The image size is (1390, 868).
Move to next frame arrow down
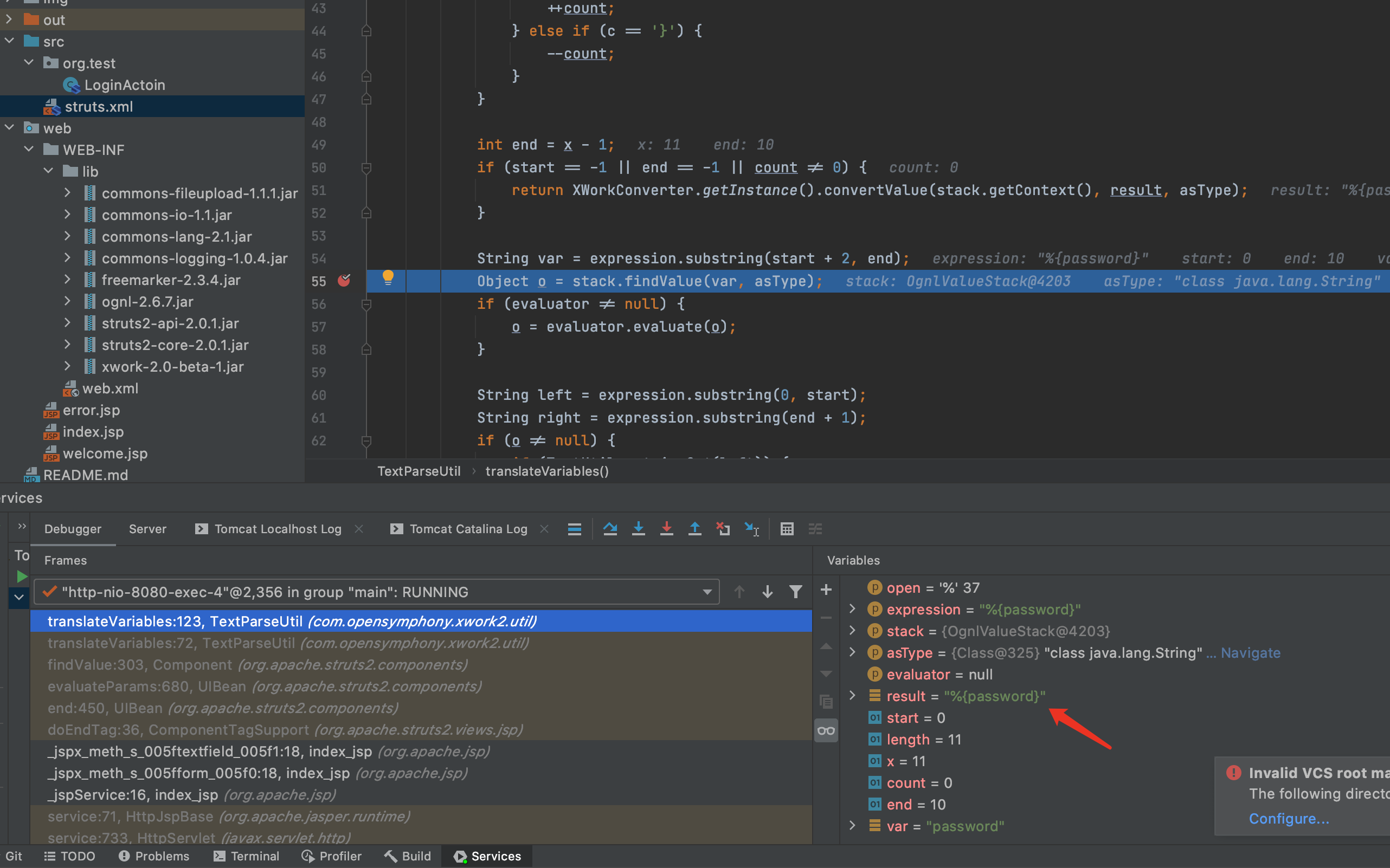pos(767,592)
